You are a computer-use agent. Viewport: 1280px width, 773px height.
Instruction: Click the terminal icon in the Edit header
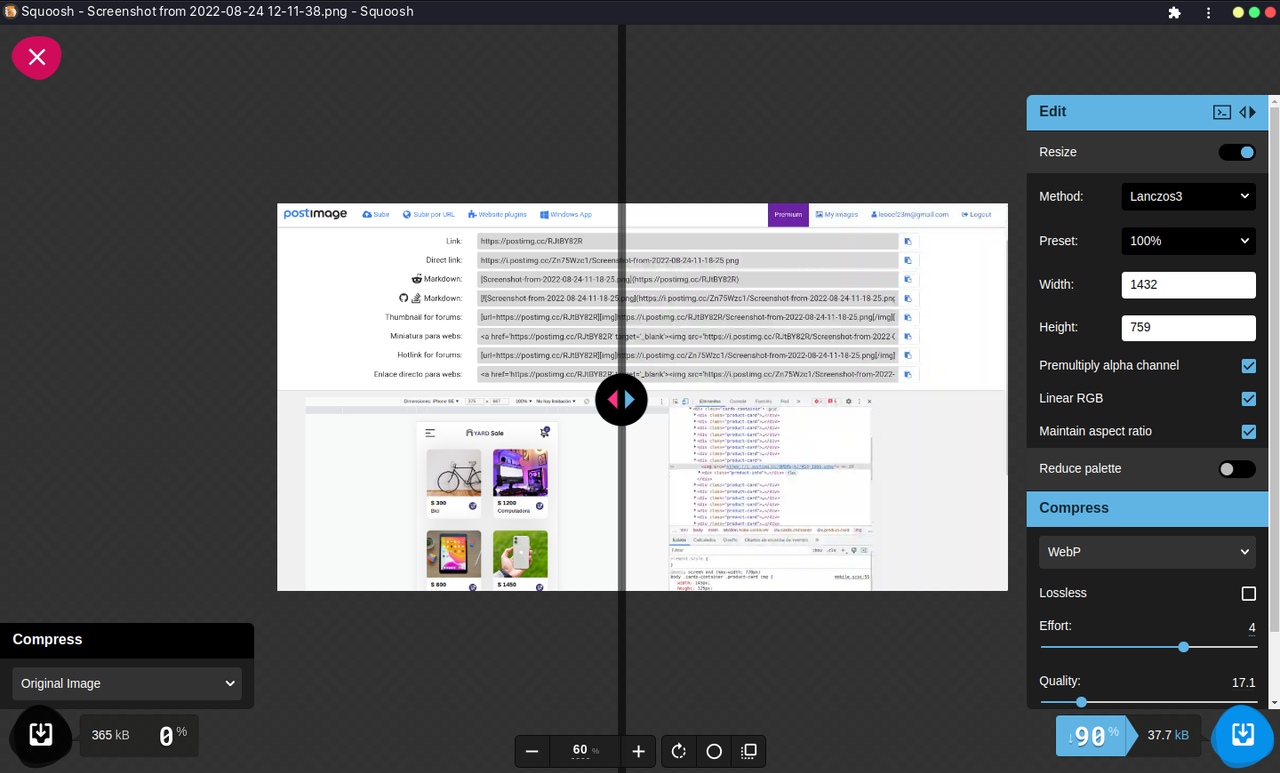[x=1221, y=112]
